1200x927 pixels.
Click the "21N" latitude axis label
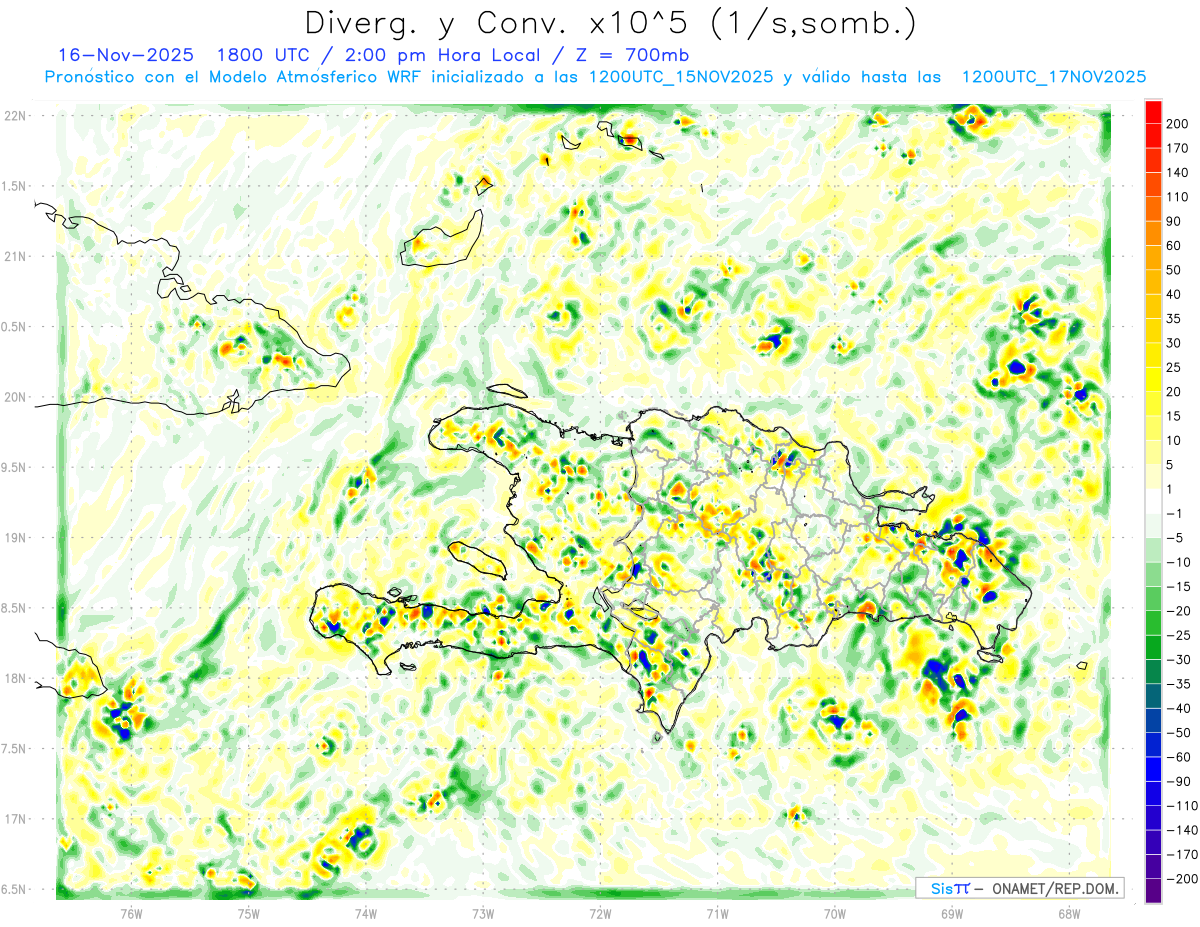pyautogui.click(x=15, y=256)
